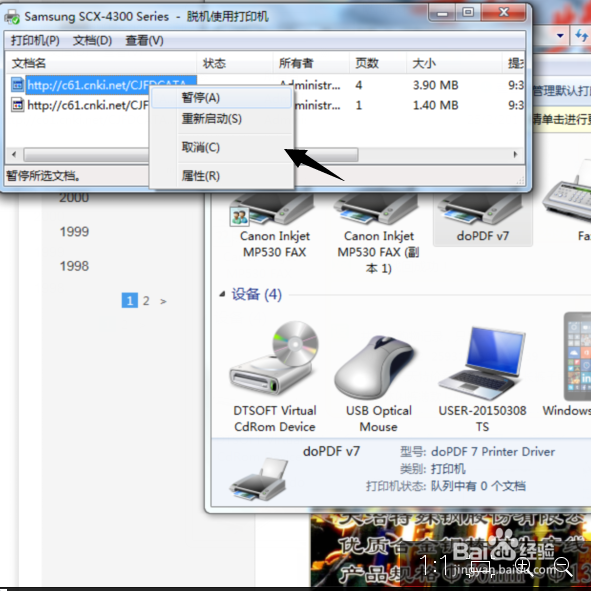Close the Samsung SCX-4300 queue window
The image size is (591, 591).
click(x=504, y=13)
